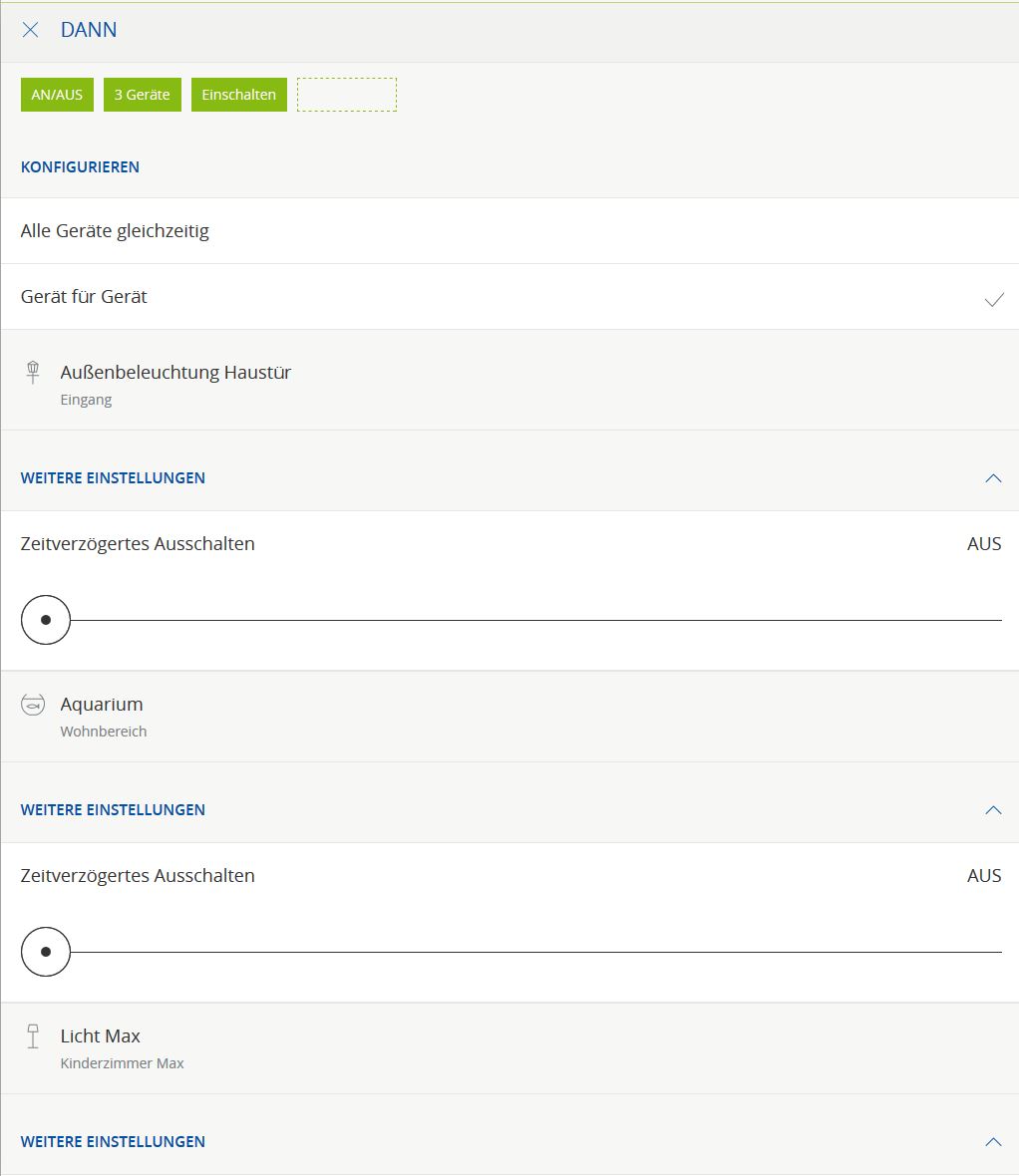Open the Einschalten step tag
This screenshot has height=1176, width=1019.
[x=238, y=95]
